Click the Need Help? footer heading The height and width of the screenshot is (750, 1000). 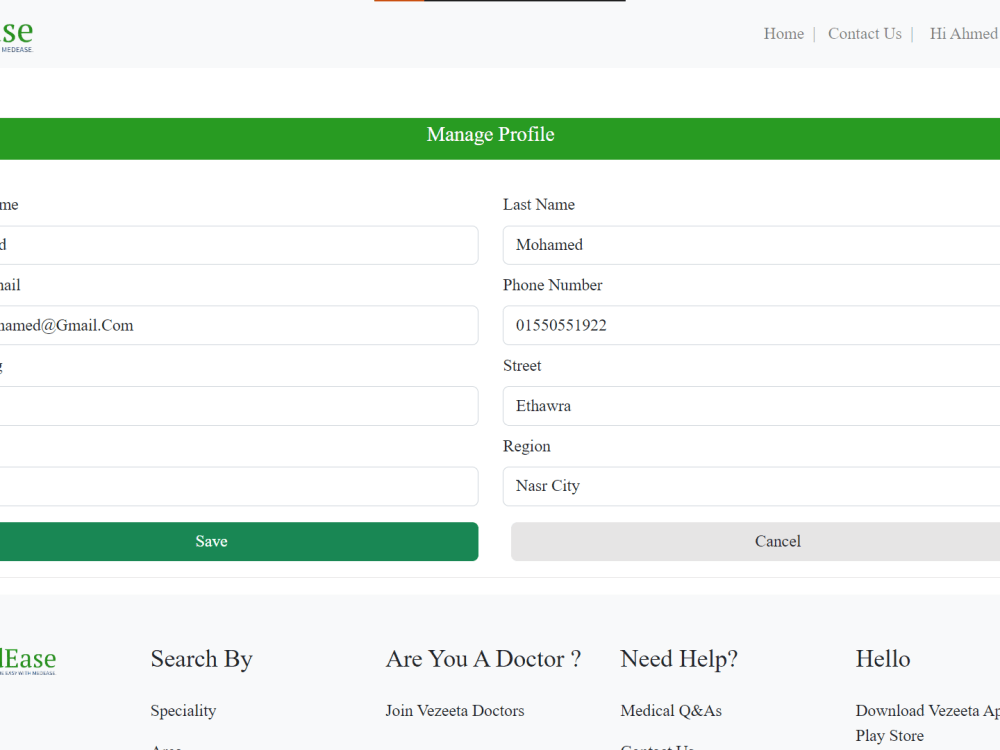click(679, 659)
